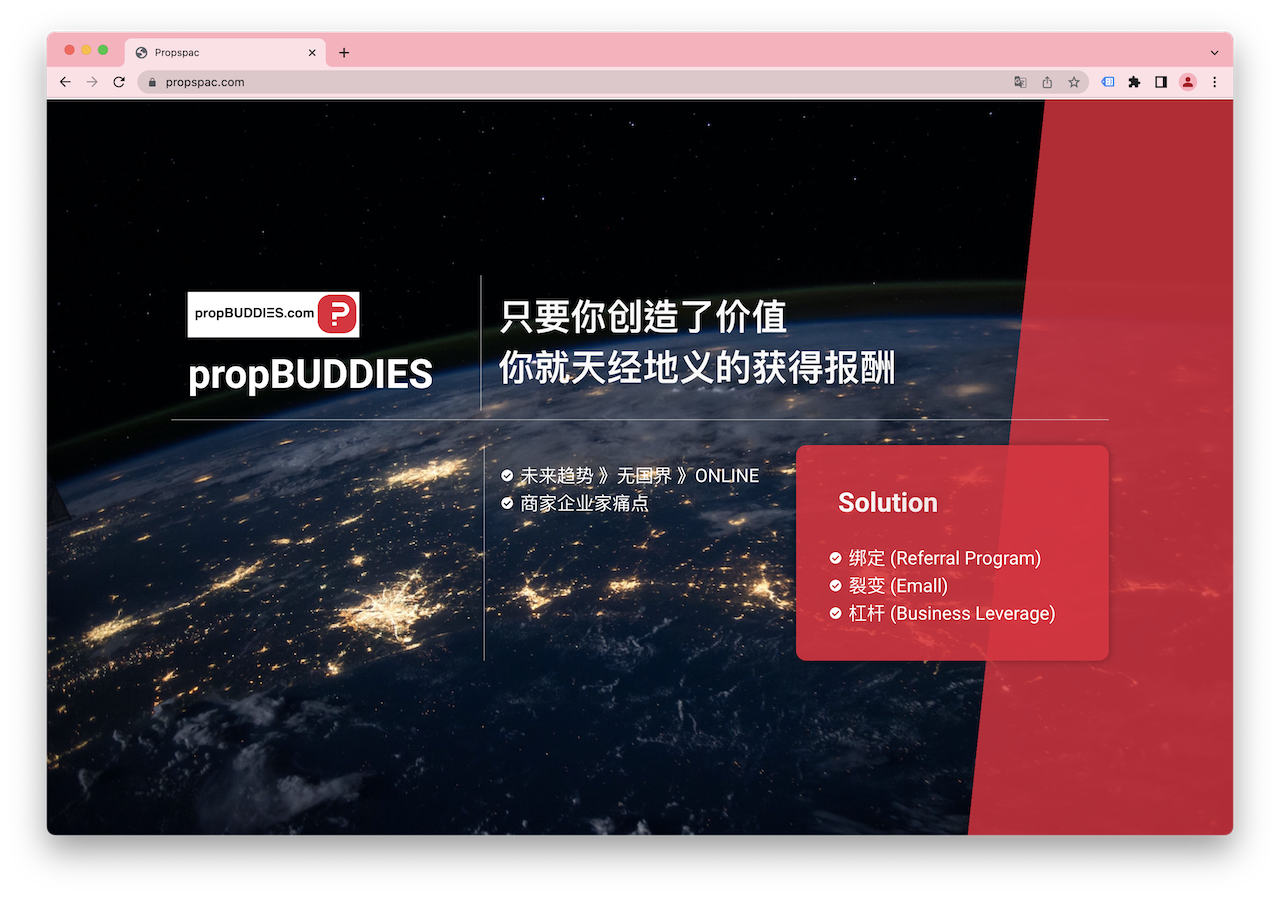Click the check icon beside 裂变
This screenshot has height=897, width=1280.
click(836, 586)
